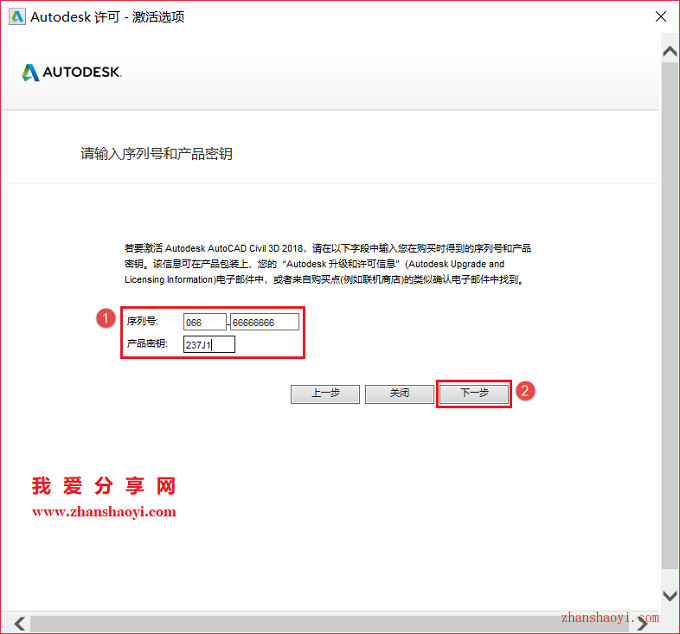Click the heading 请输入序列号和产品密钥
The height and width of the screenshot is (634, 680).
[x=157, y=154]
